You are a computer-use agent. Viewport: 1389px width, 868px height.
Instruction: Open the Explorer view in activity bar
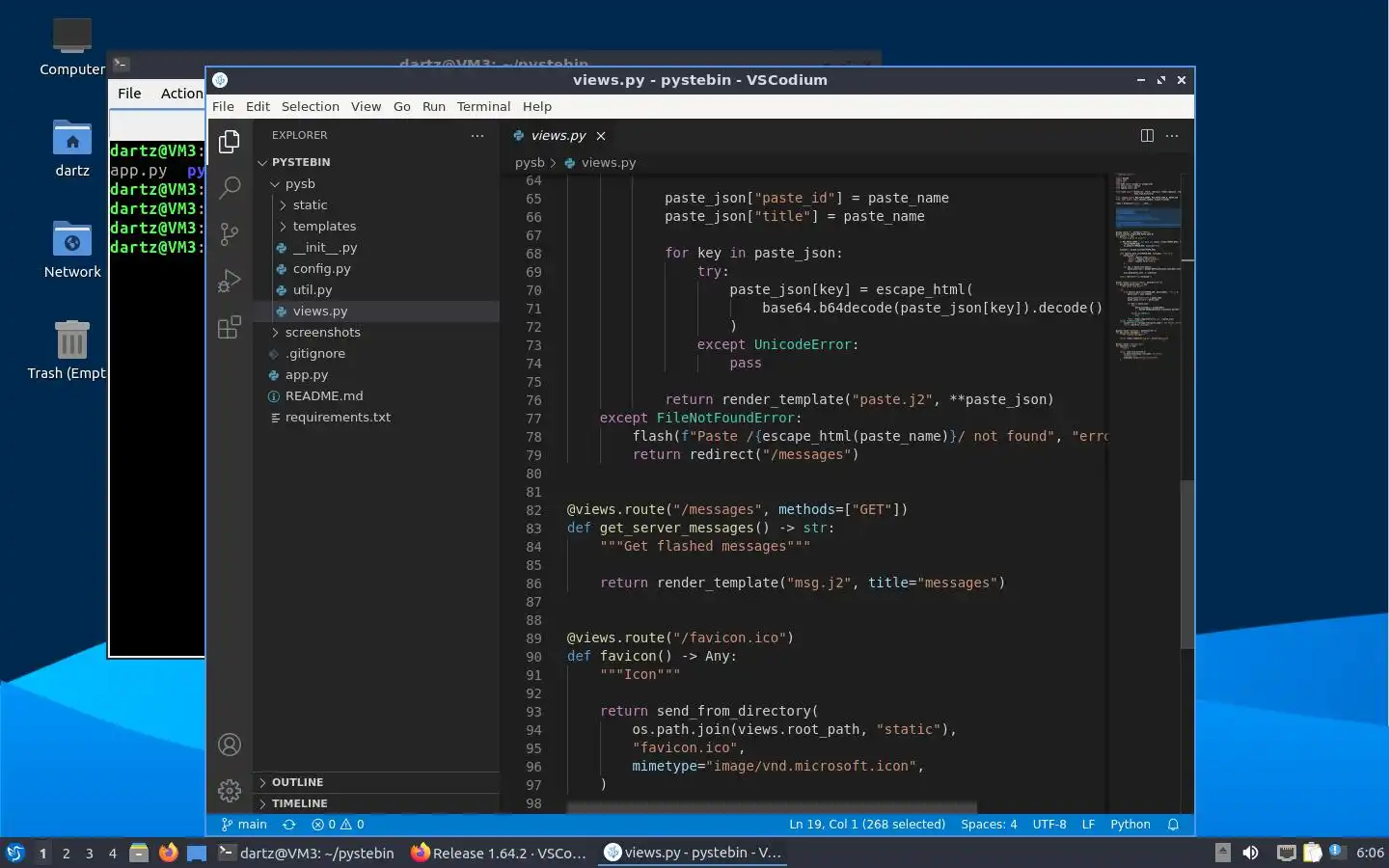pos(229,142)
